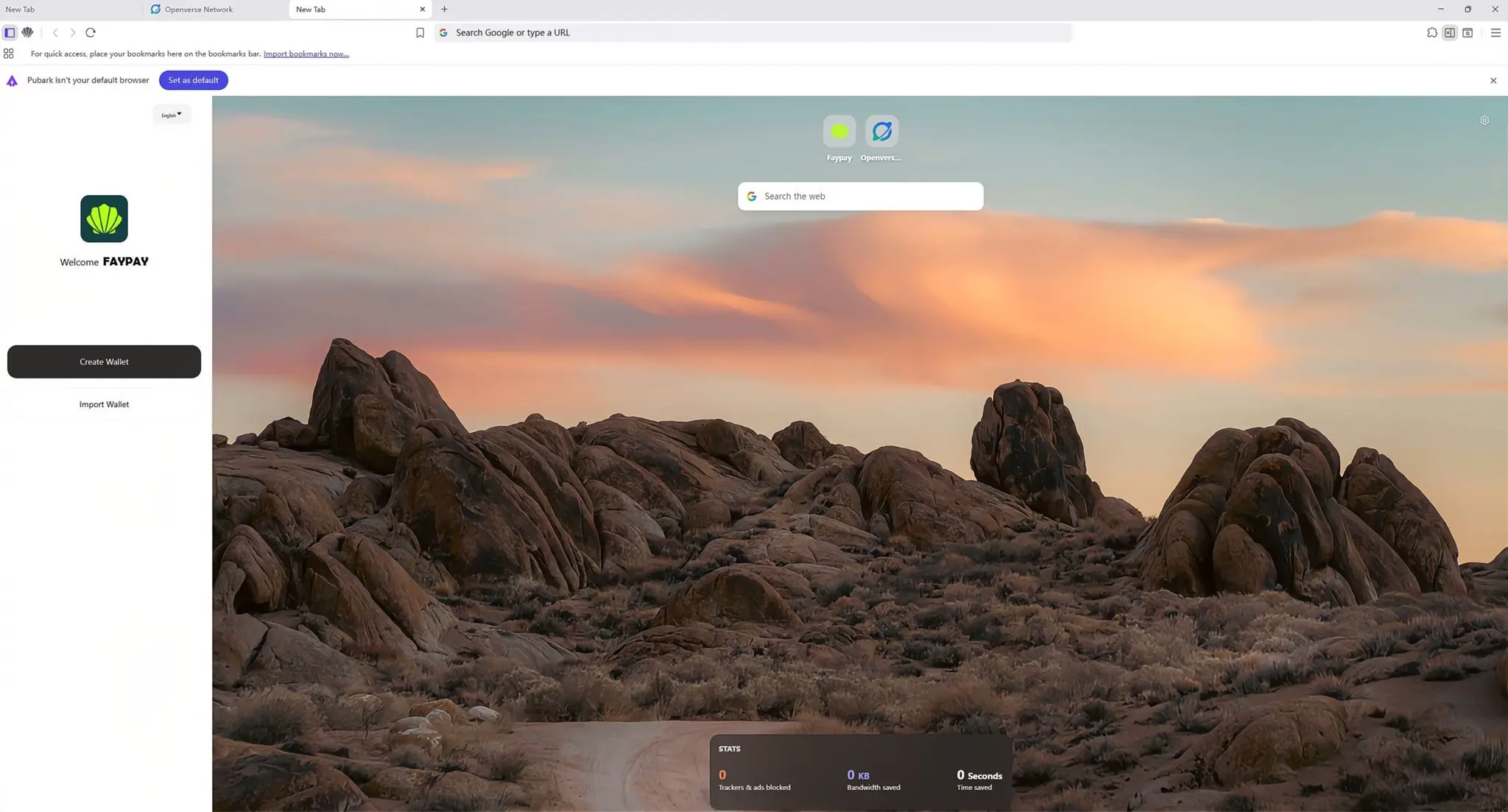This screenshot has width=1508, height=812.
Task: Open the tab search icon
Action: pos(1468,32)
